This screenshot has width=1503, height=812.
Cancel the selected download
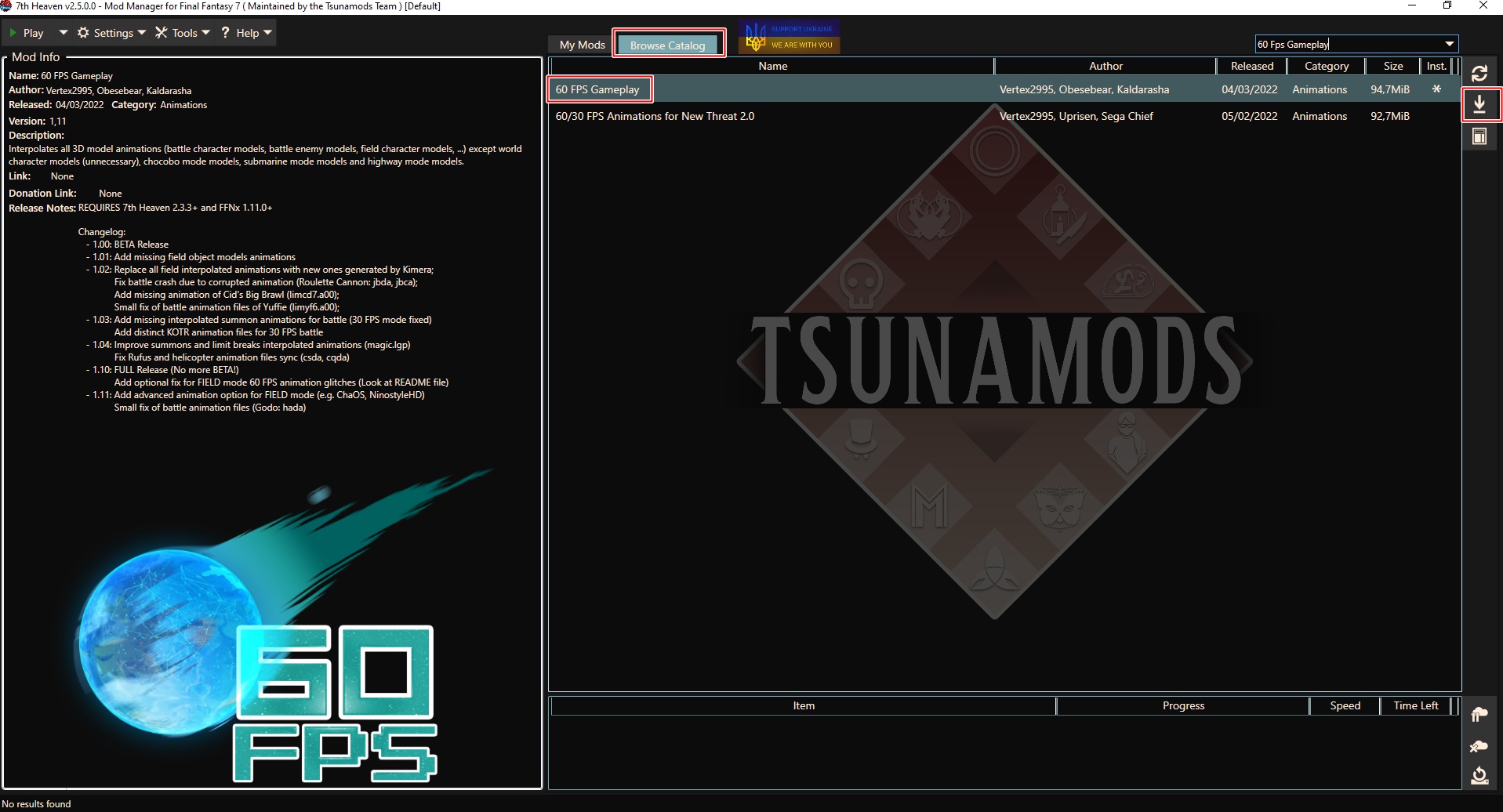click(x=1479, y=745)
